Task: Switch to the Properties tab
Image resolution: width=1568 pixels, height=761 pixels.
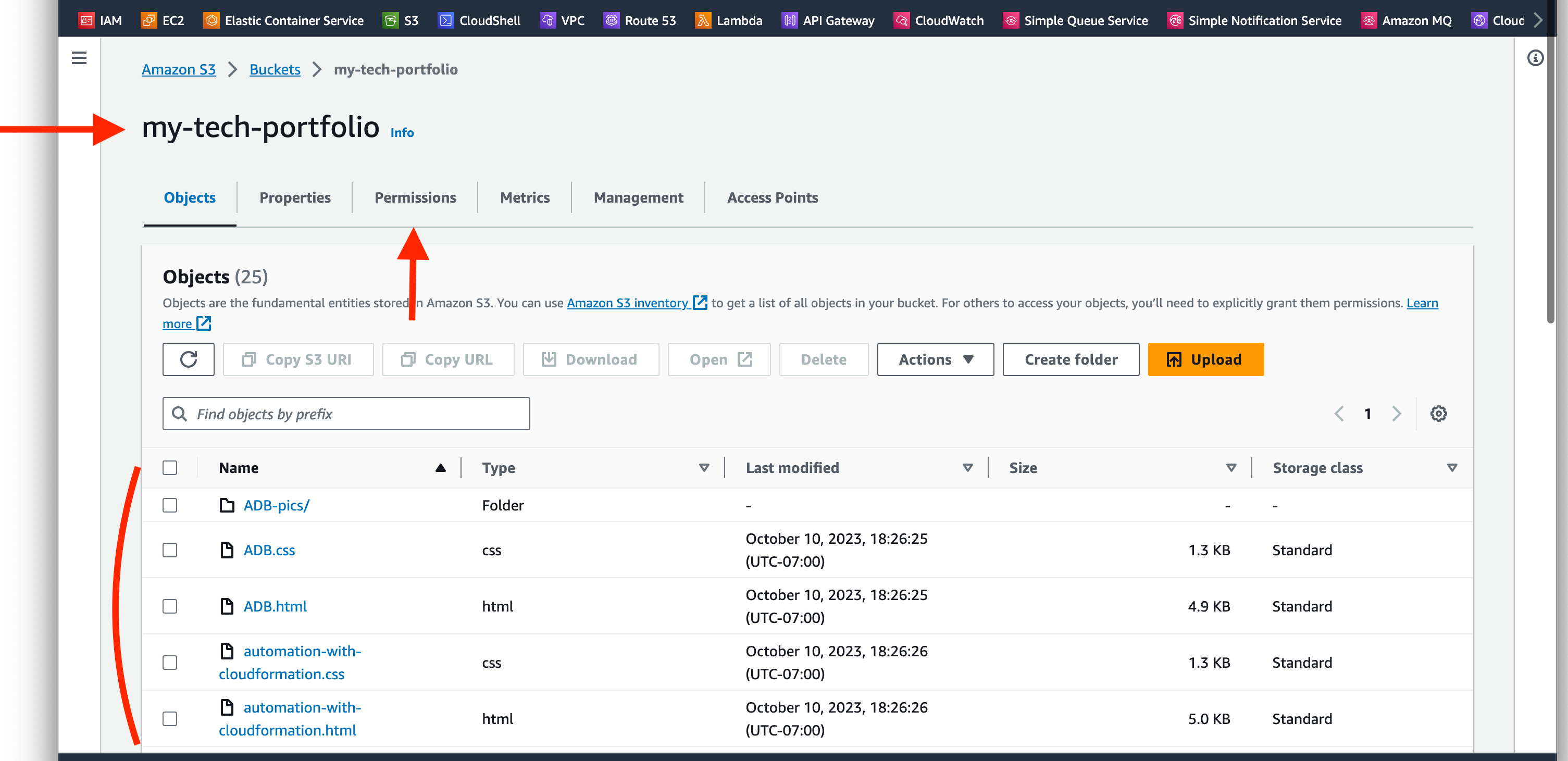Action: pyautogui.click(x=295, y=197)
